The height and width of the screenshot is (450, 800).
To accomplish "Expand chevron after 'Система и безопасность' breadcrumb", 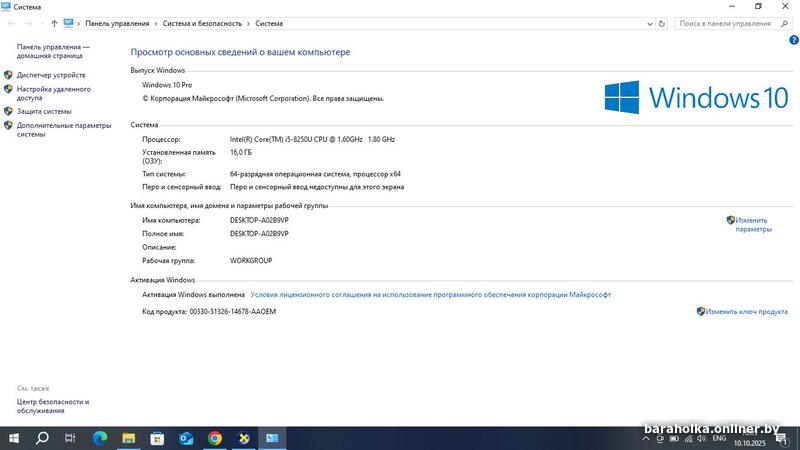I will pos(248,23).
